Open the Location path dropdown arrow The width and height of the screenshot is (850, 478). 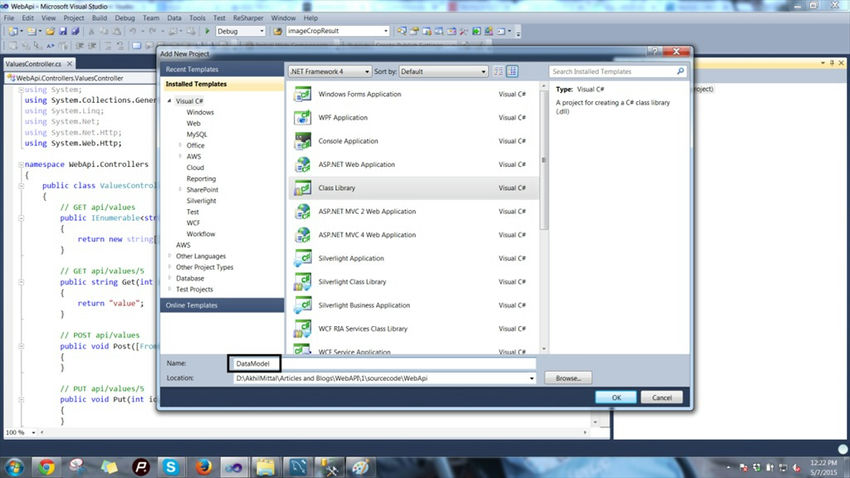click(x=531, y=378)
